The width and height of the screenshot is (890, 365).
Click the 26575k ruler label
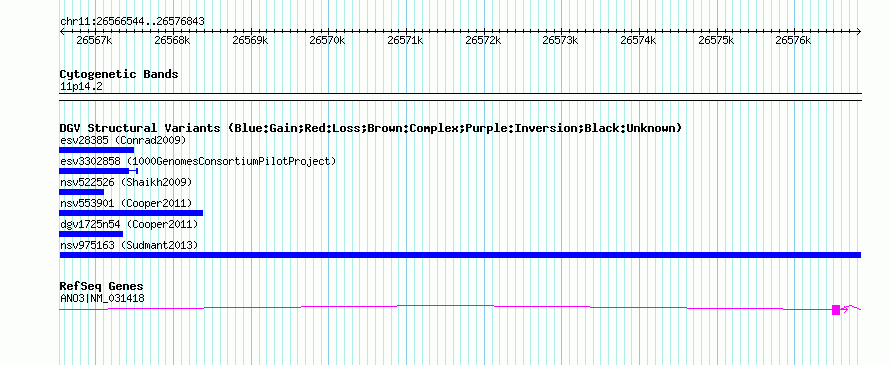click(x=716, y=40)
